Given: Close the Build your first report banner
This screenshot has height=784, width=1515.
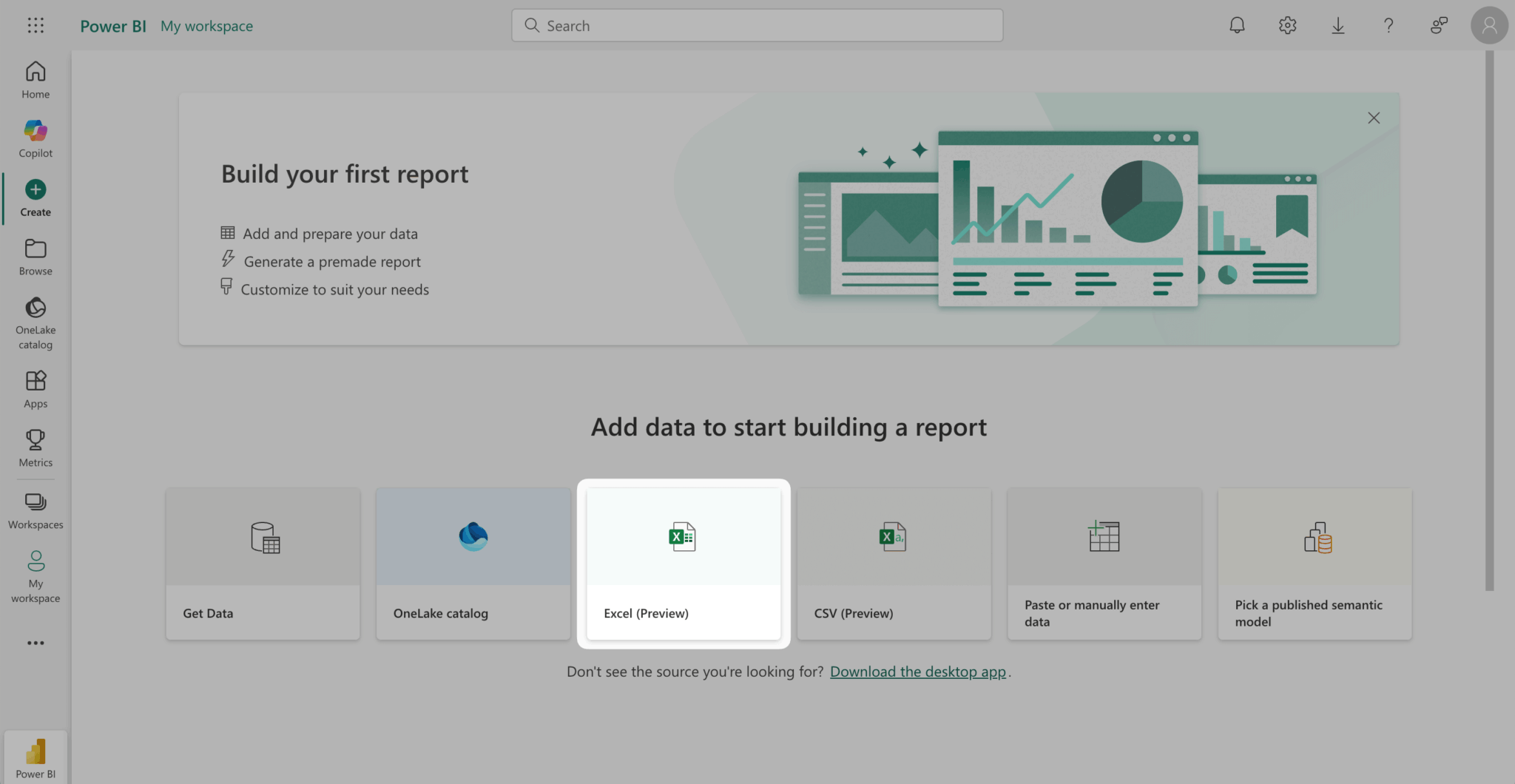Looking at the screenshot, I should point(1374,118).
